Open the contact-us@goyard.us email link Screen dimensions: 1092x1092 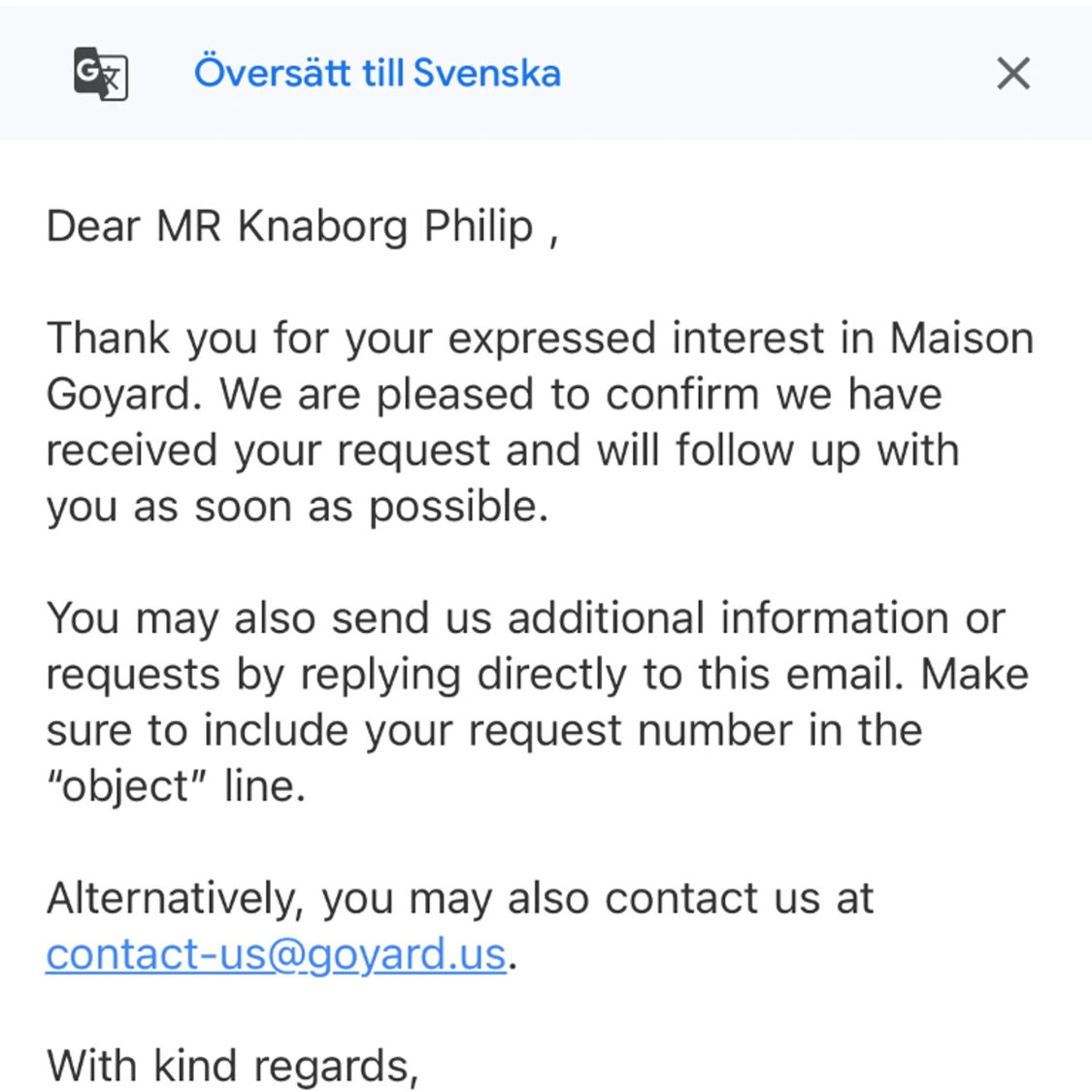click(x=276, y=953)
